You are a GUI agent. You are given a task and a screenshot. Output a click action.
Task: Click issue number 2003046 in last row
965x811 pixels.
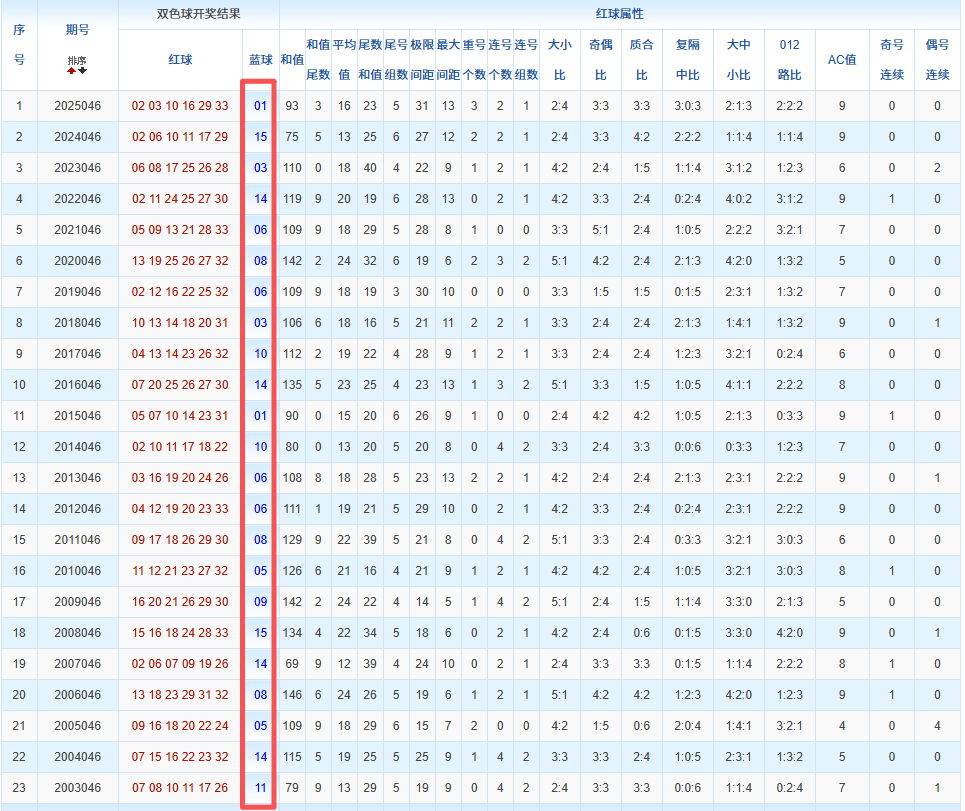(x=77, y=788)
